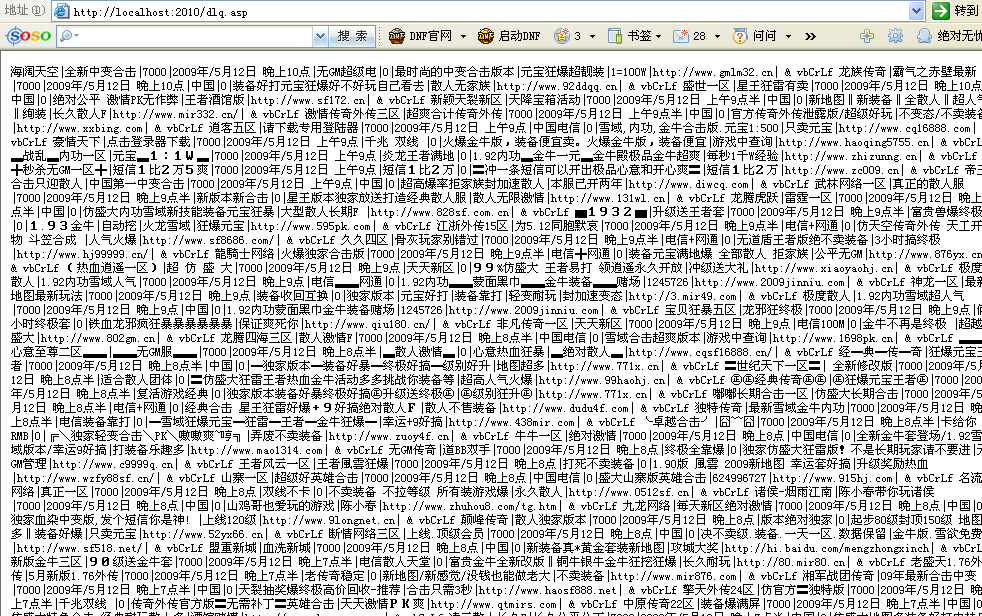
Task: Click the magnifier icon in SOSO search box
Action: pos(67,36)
